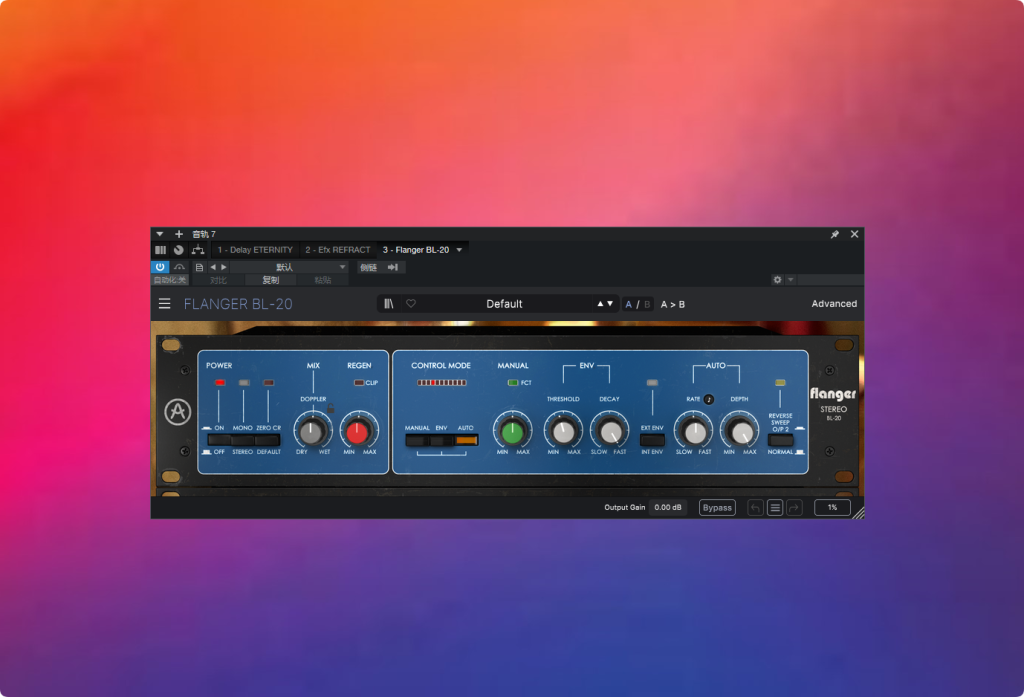Click the ENV DECAY knob

pos(610,431)
